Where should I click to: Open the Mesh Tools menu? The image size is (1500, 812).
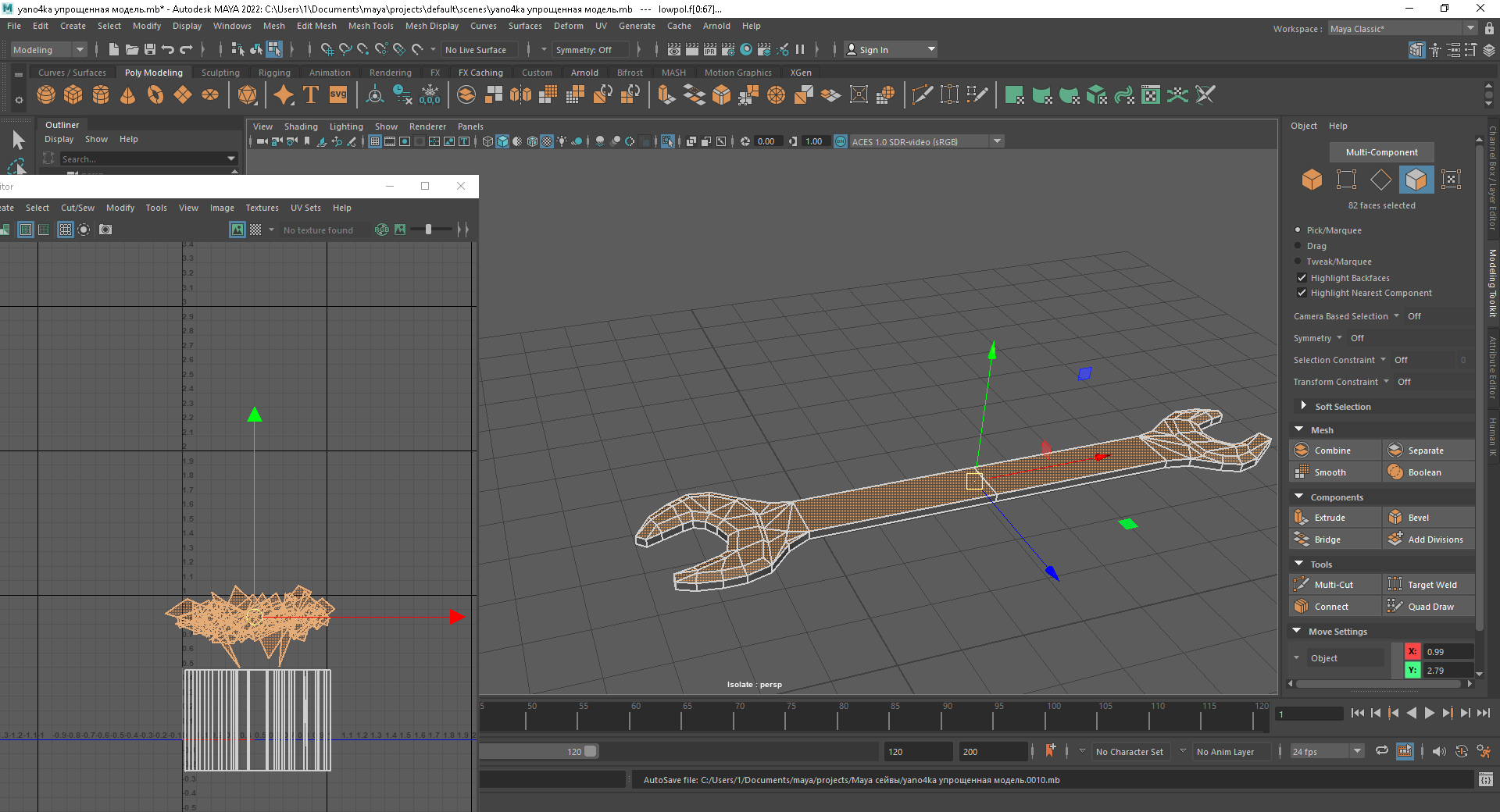370,26
